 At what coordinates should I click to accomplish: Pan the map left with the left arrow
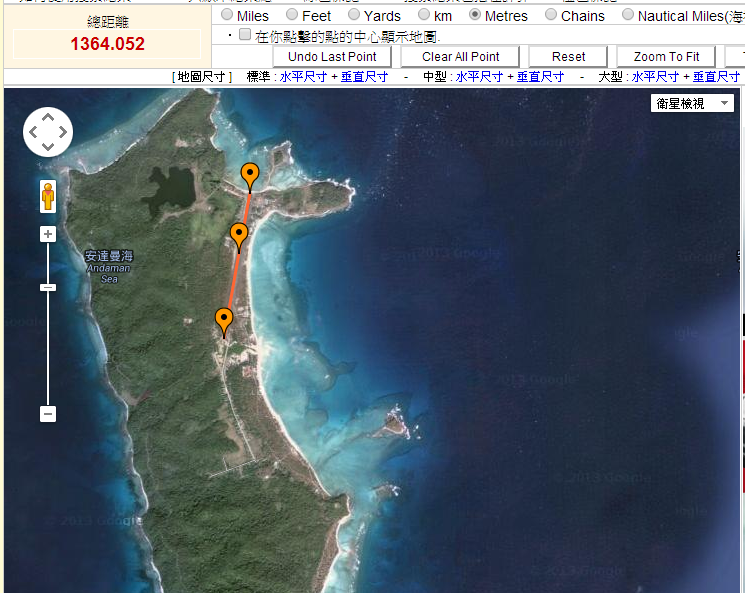pos(33,133)
